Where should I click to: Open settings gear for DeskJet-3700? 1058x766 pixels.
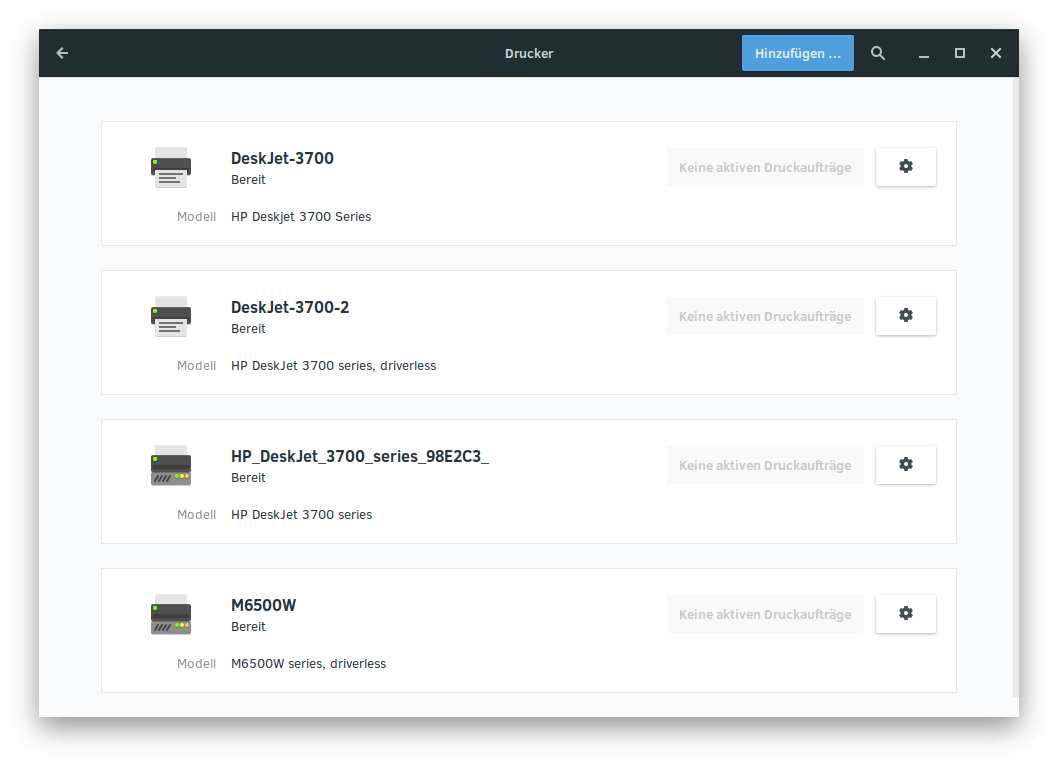click(905, 167)
